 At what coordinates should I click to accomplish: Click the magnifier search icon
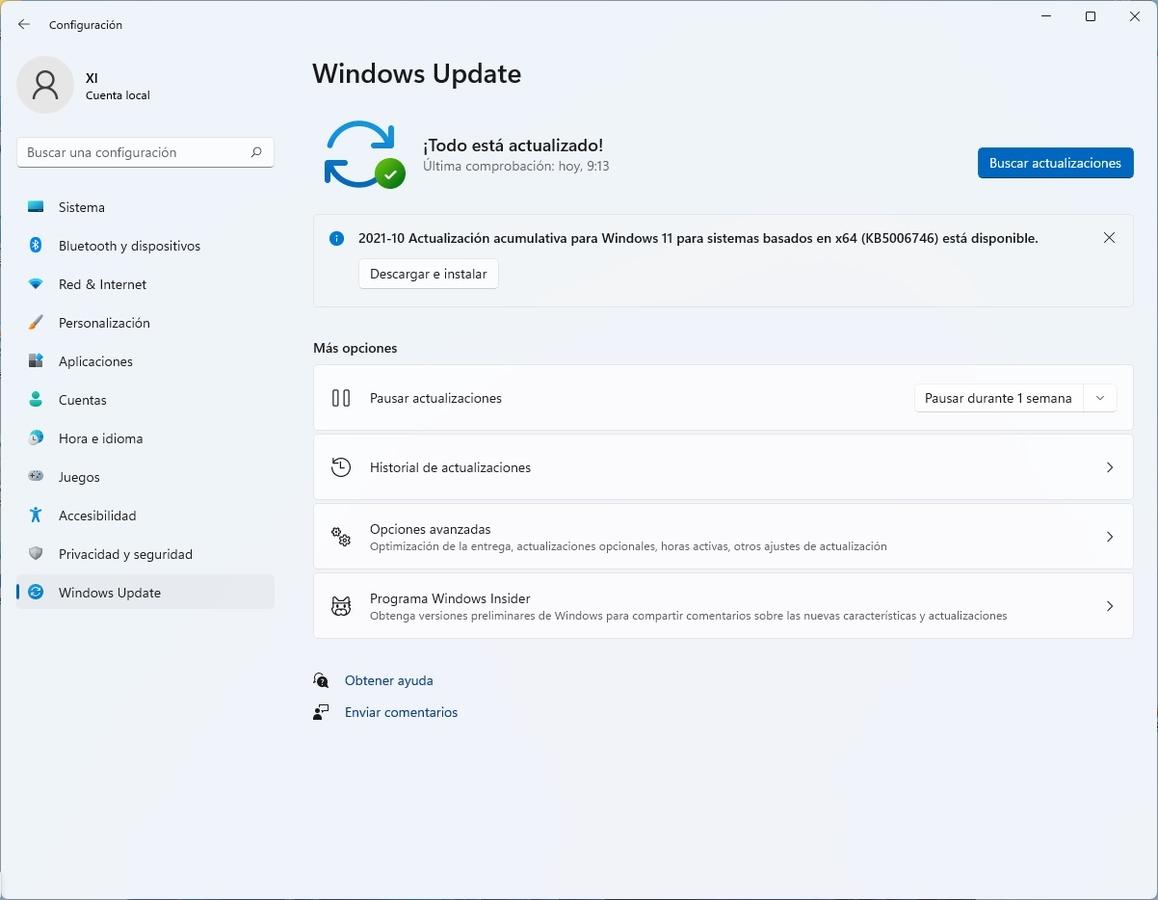pyautogui.click(x=256, y=152)
